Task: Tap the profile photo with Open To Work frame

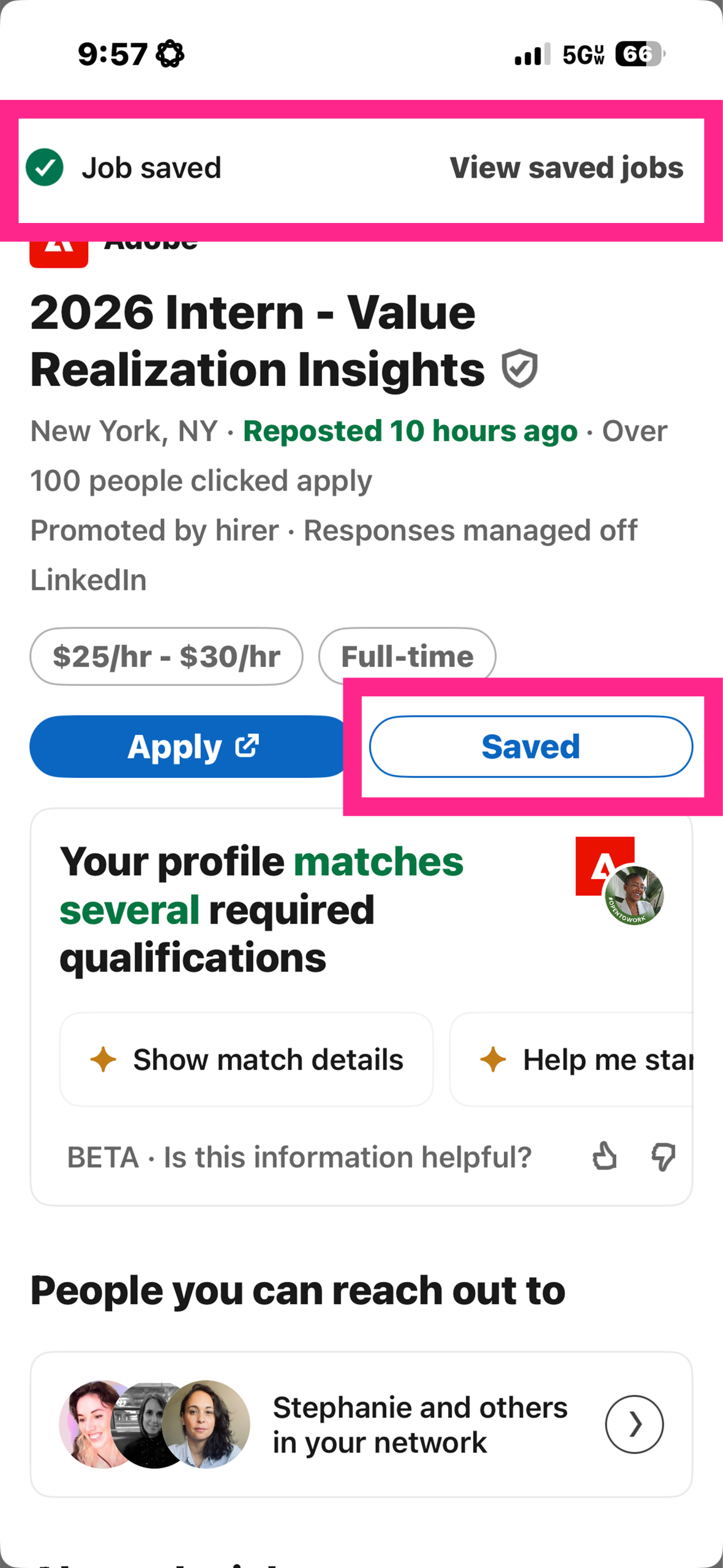Action: pyautogui.click(x=634, y=895)
